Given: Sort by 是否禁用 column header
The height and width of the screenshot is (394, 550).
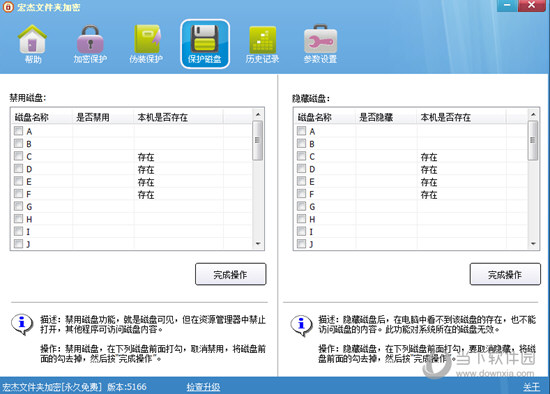Looking at the screenshot, I should (103, 117).
